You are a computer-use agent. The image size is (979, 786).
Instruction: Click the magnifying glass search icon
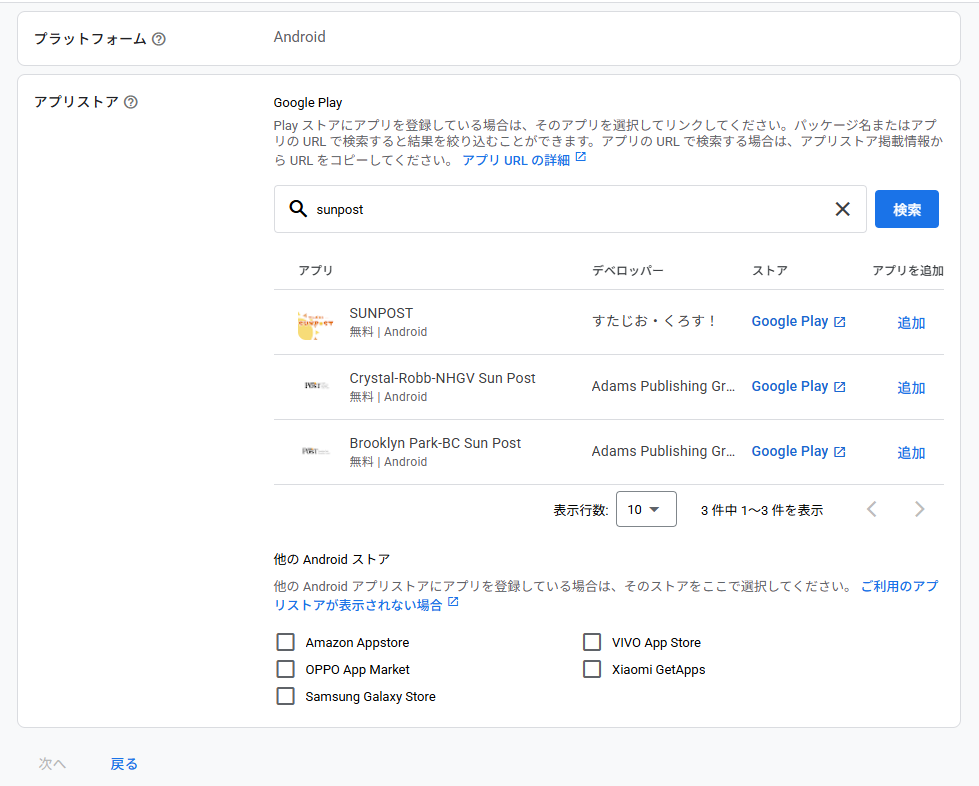pyautogui.click(x=298, y=209)
